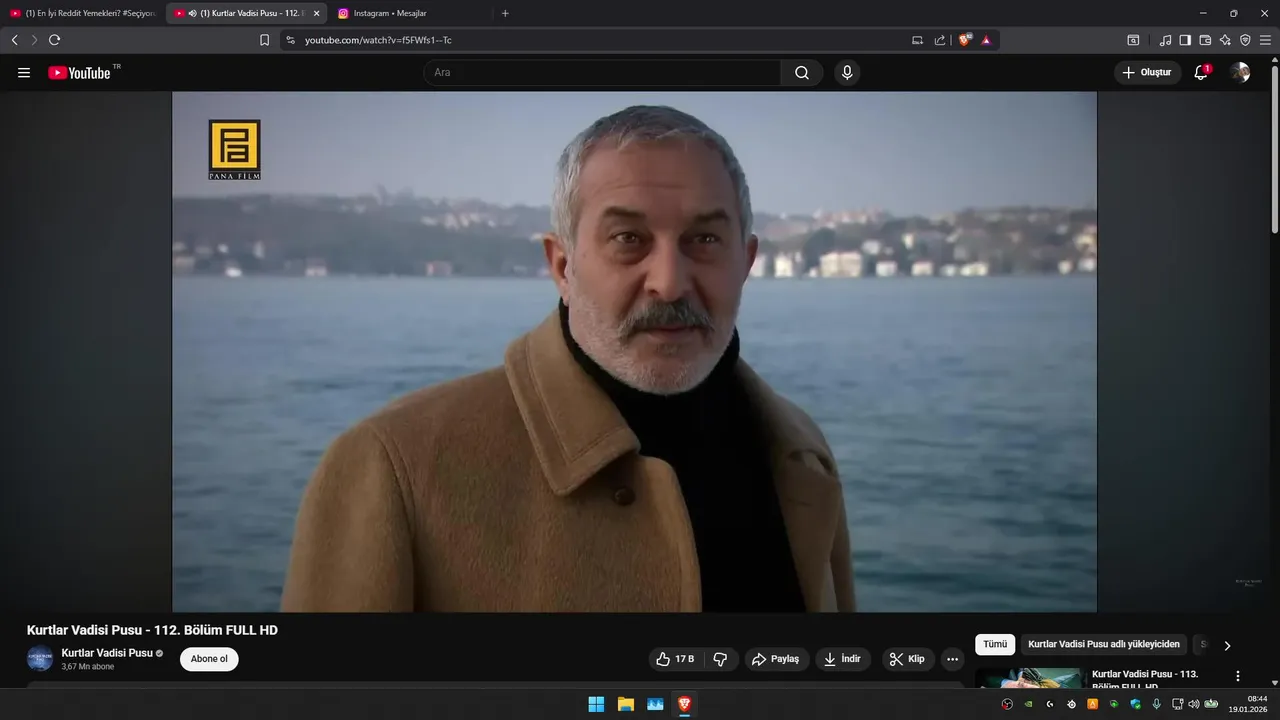Select Kurtlar Vadisi Pusu adlı yükleyiciden chip
Screen dimensions: 1280x720
(1104, 645)
